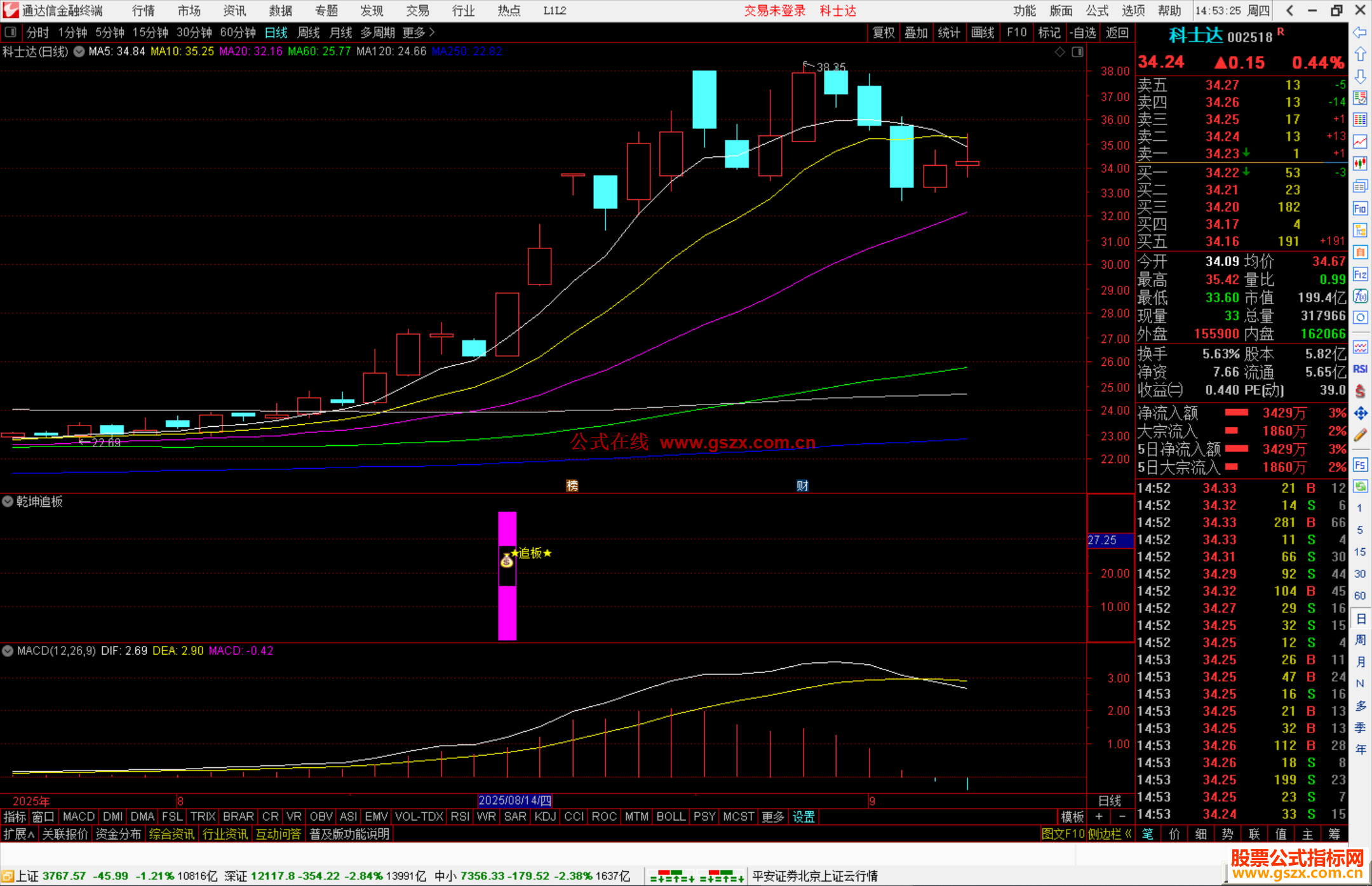
Task: Expand the 更多 periods dropdown in top toolbar
Action: (418, 32)
